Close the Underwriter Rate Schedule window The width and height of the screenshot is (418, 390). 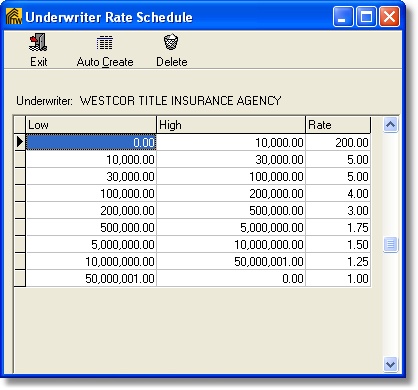coord(389,17)
